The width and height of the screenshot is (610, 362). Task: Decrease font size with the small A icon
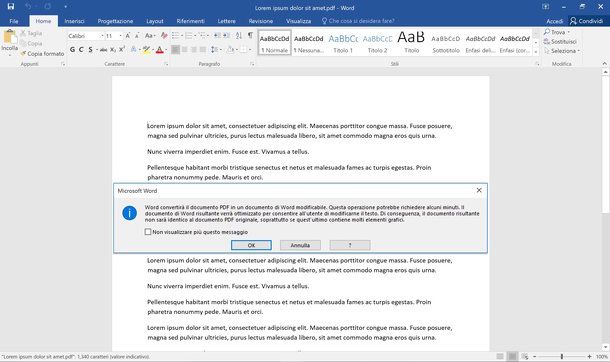tap(137, 36)
